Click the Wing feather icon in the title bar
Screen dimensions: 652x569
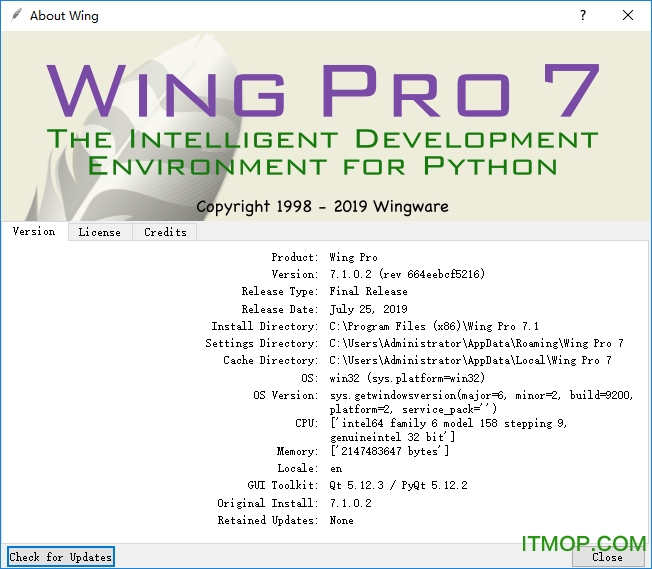pos(17,15)
